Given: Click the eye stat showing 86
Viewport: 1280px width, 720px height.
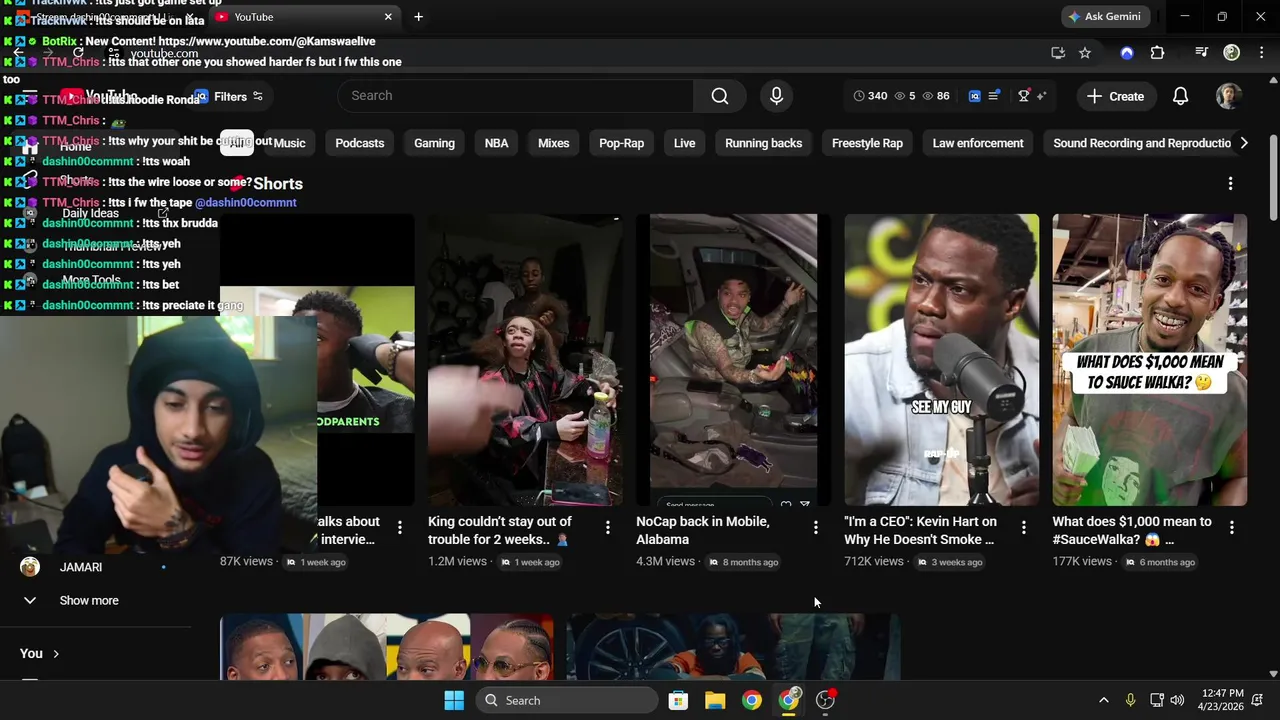Looking at the screenshot, I should pos(936,96).
